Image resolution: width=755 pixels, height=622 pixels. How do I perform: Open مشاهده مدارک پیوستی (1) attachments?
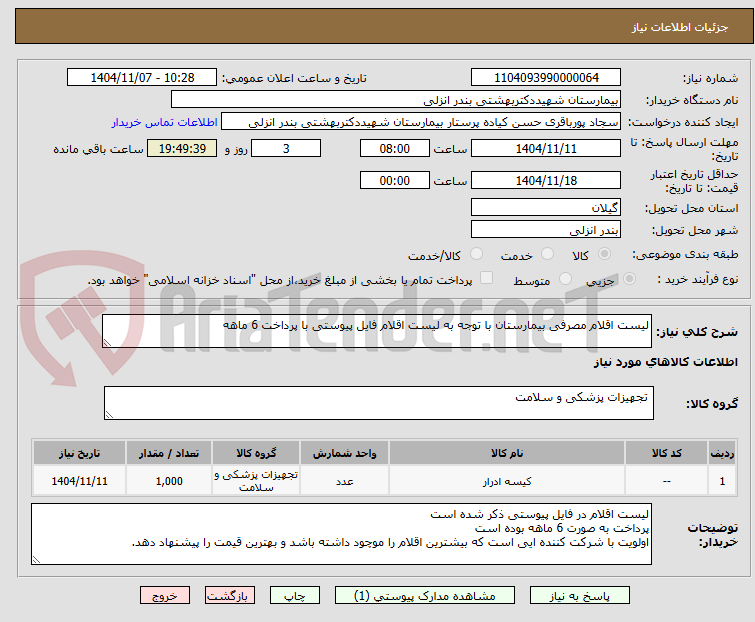pyautogui.click(x=425, y=596)
